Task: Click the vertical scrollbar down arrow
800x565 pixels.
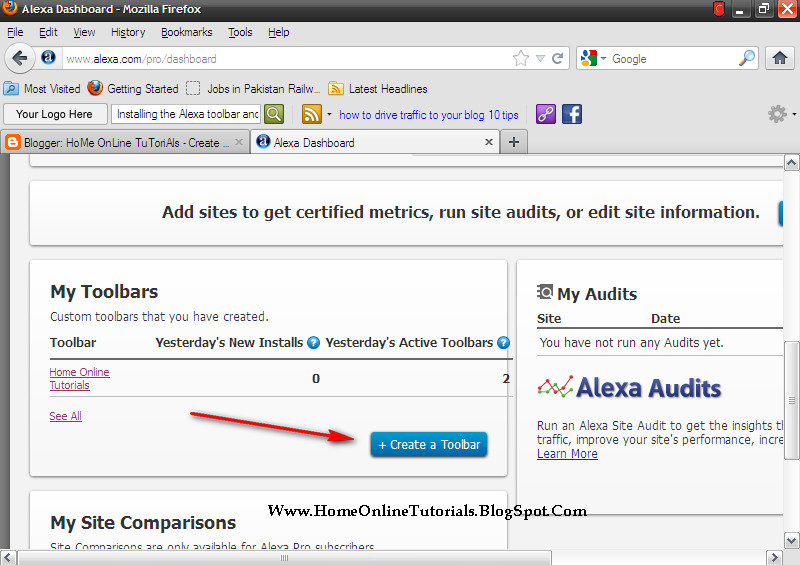Action: pyautogui.click(x=791, y=540)
